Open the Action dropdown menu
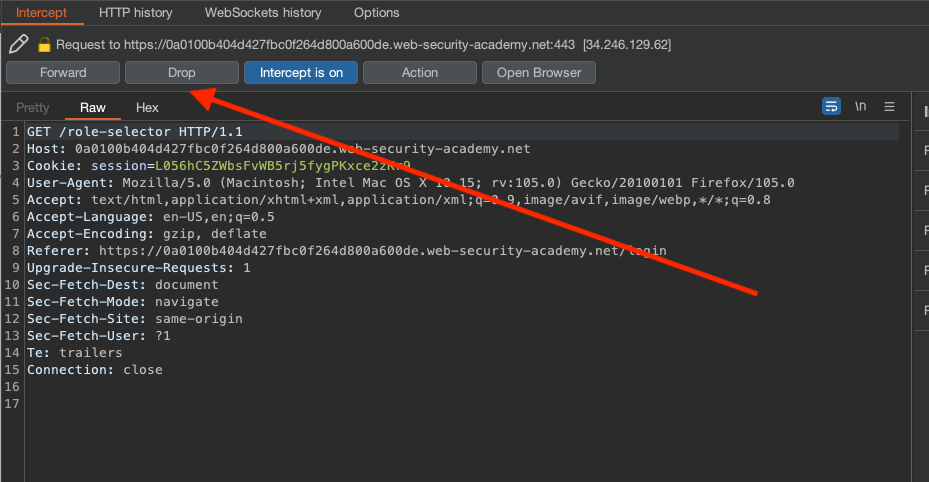This screenshot has height=482, width=929. 420,72
